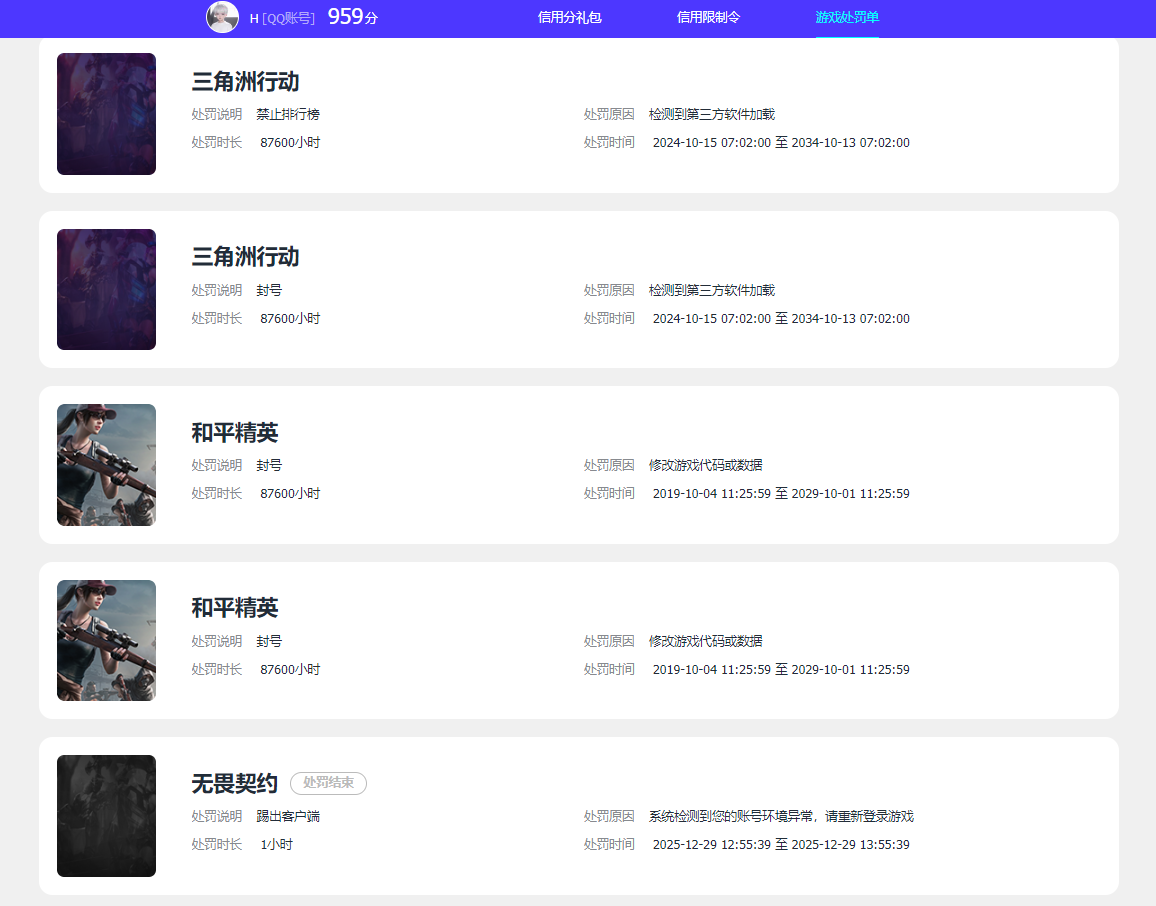The image size is (1156, 906).
Task: Open the 和平精英 game title link
Action: [235, 433]
